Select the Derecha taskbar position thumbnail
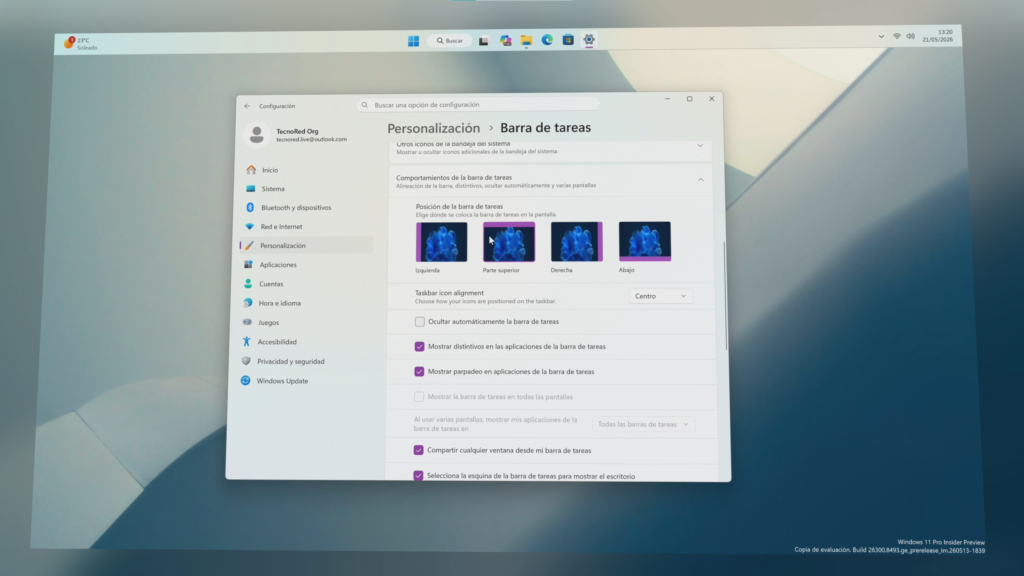The image size is (1024, 576). tap(577, 242)
